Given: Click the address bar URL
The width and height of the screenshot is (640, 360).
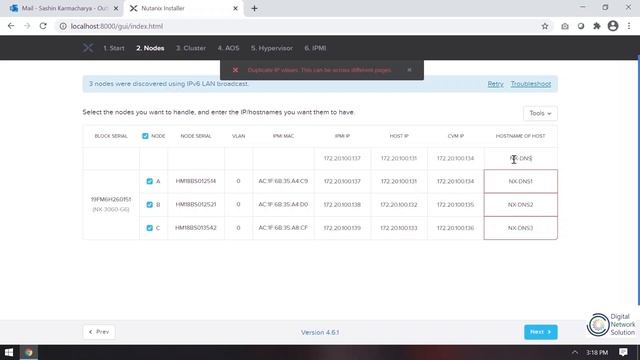Looking at the screenshot, I should click(x=117, y=26).
